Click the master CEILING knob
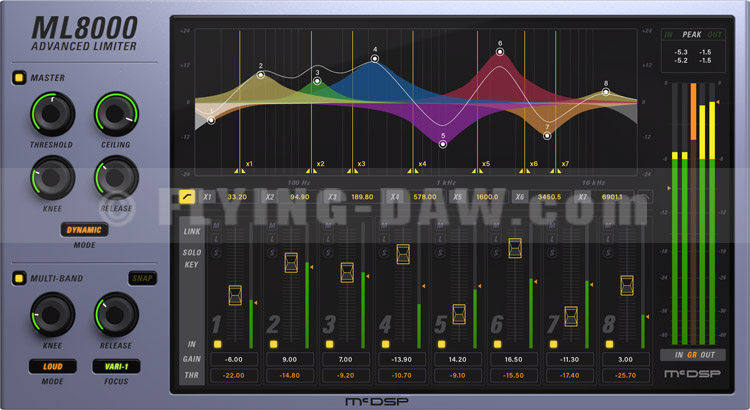Image resolution: width=750 pixels, height=410 pixels. tap(116, 114)
